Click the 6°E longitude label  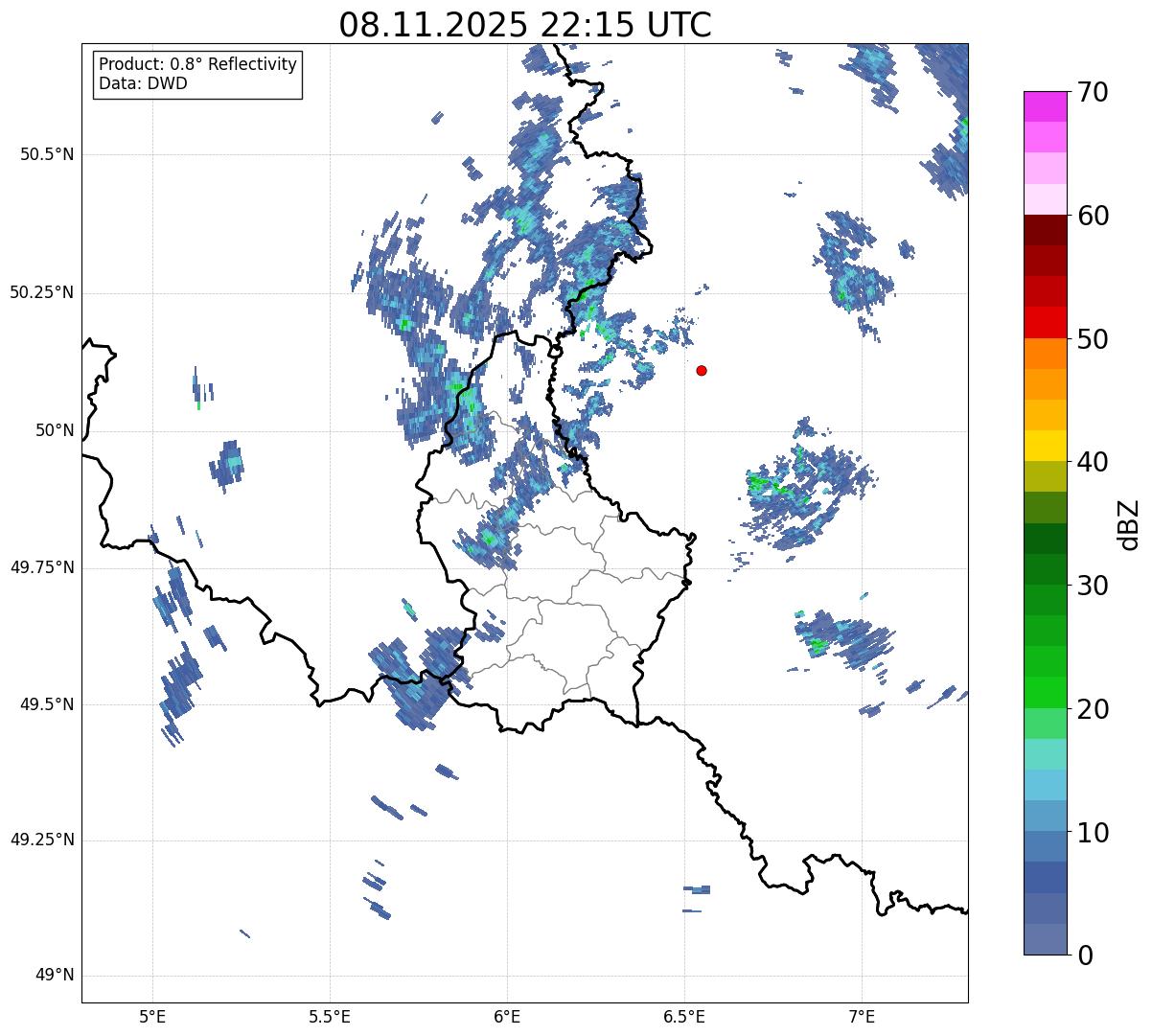(x=507, y=1016)
